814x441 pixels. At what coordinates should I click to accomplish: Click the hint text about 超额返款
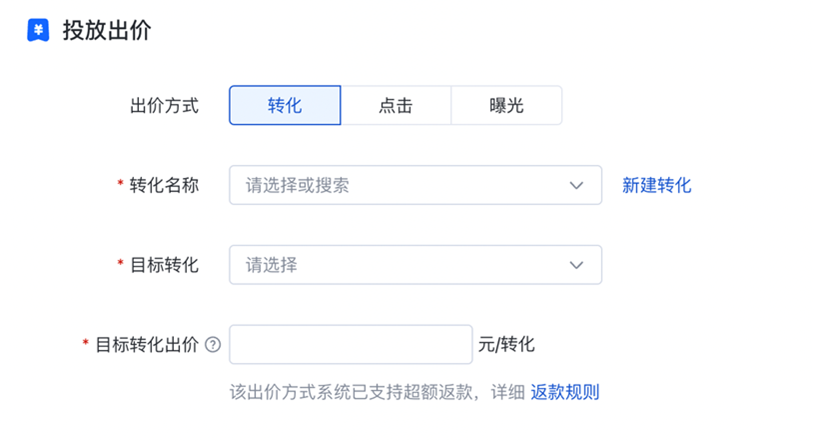click(360, 392)
